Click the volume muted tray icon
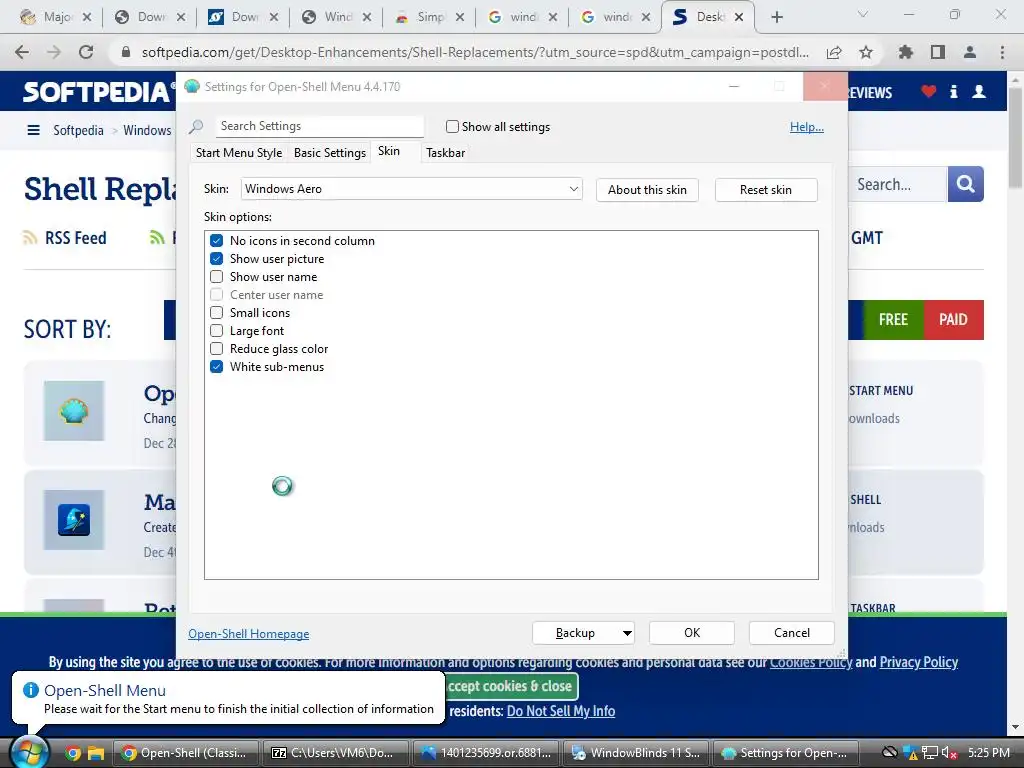Viewport: 1024px width, 768px height. [x=949, y=753]
